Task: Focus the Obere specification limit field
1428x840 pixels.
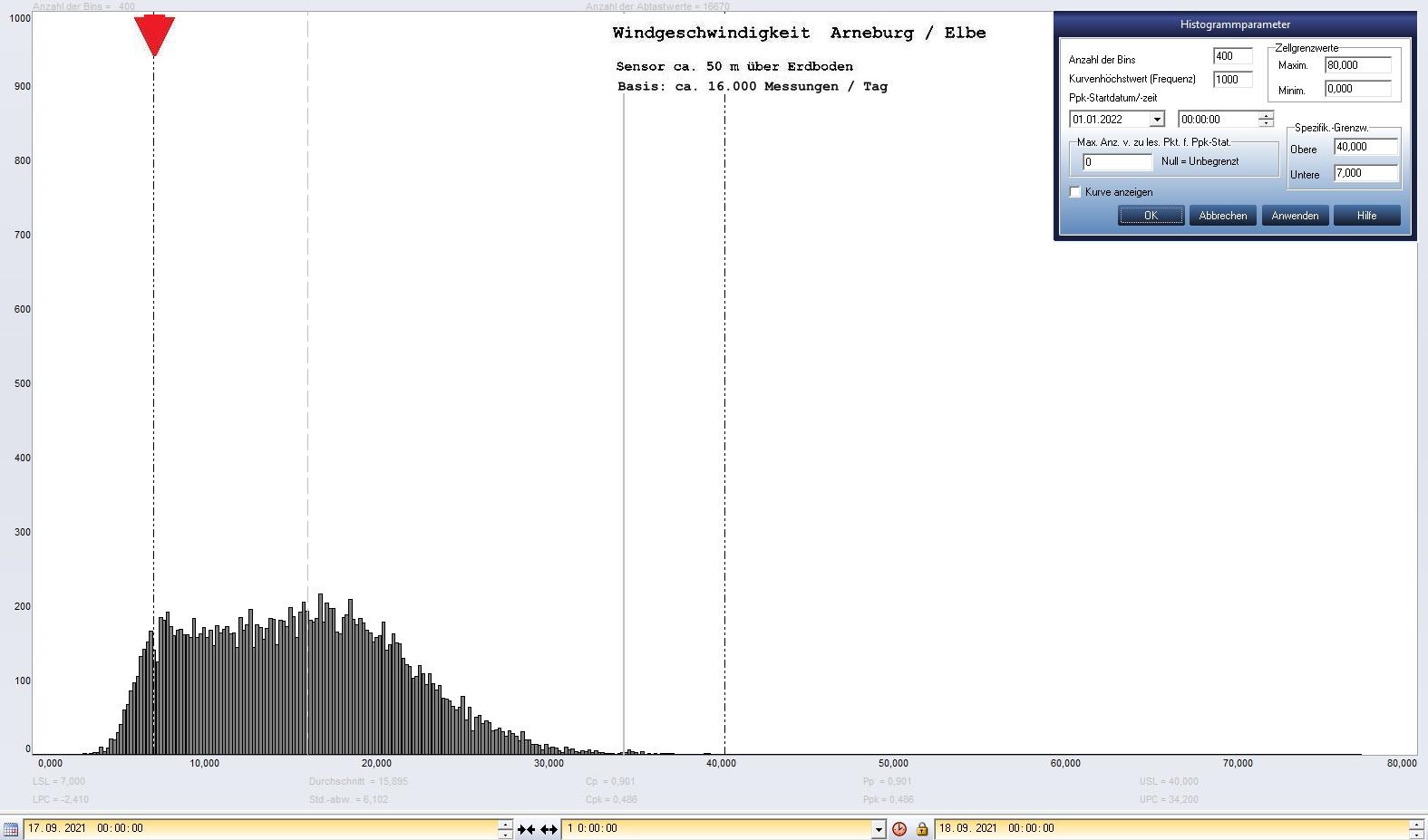Action: pos(1365,147)
